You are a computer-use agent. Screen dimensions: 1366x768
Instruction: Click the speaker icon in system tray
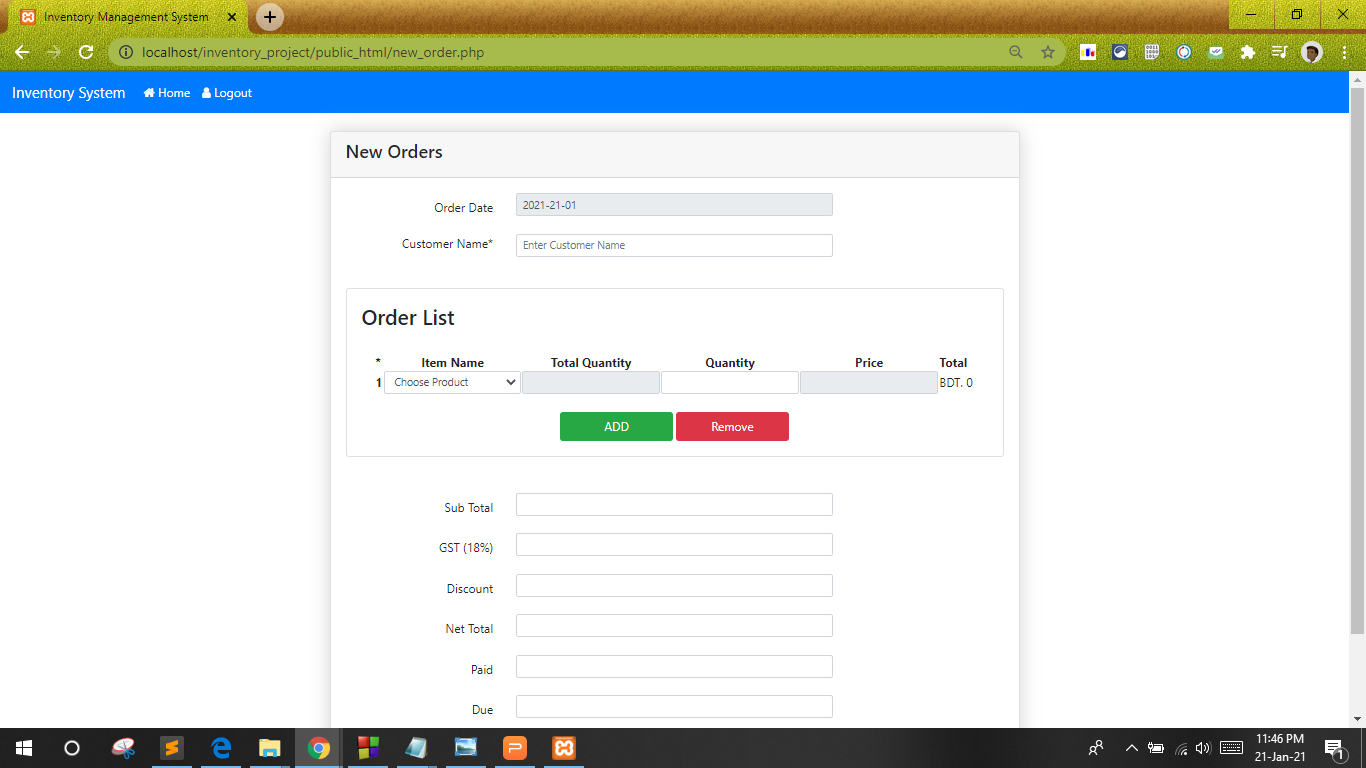click(1203, 747)
